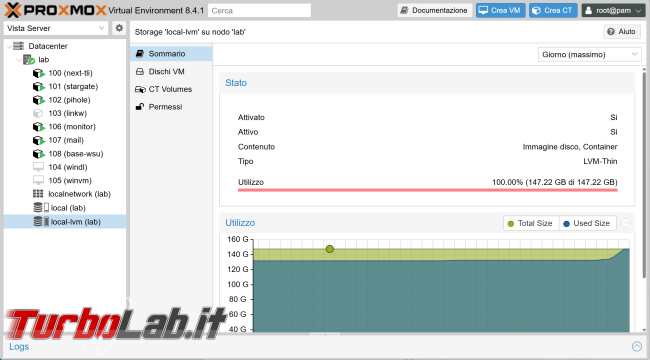This screenshot has height=360, width=650.
Task: Select local (lab) storage in tree
Action: tap(68, 208)
